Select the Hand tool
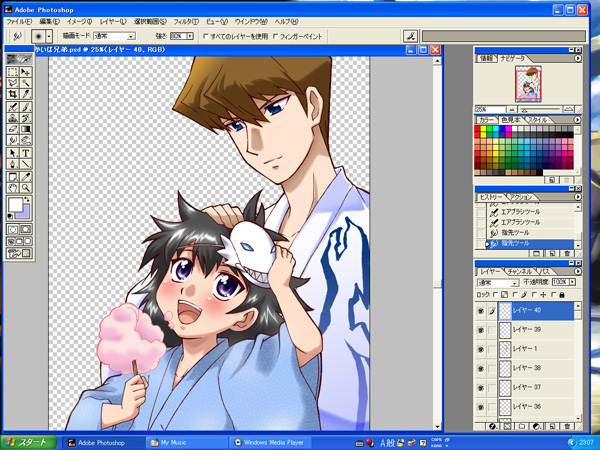Viewport: 600px width, 450px height. click(13, 188)
